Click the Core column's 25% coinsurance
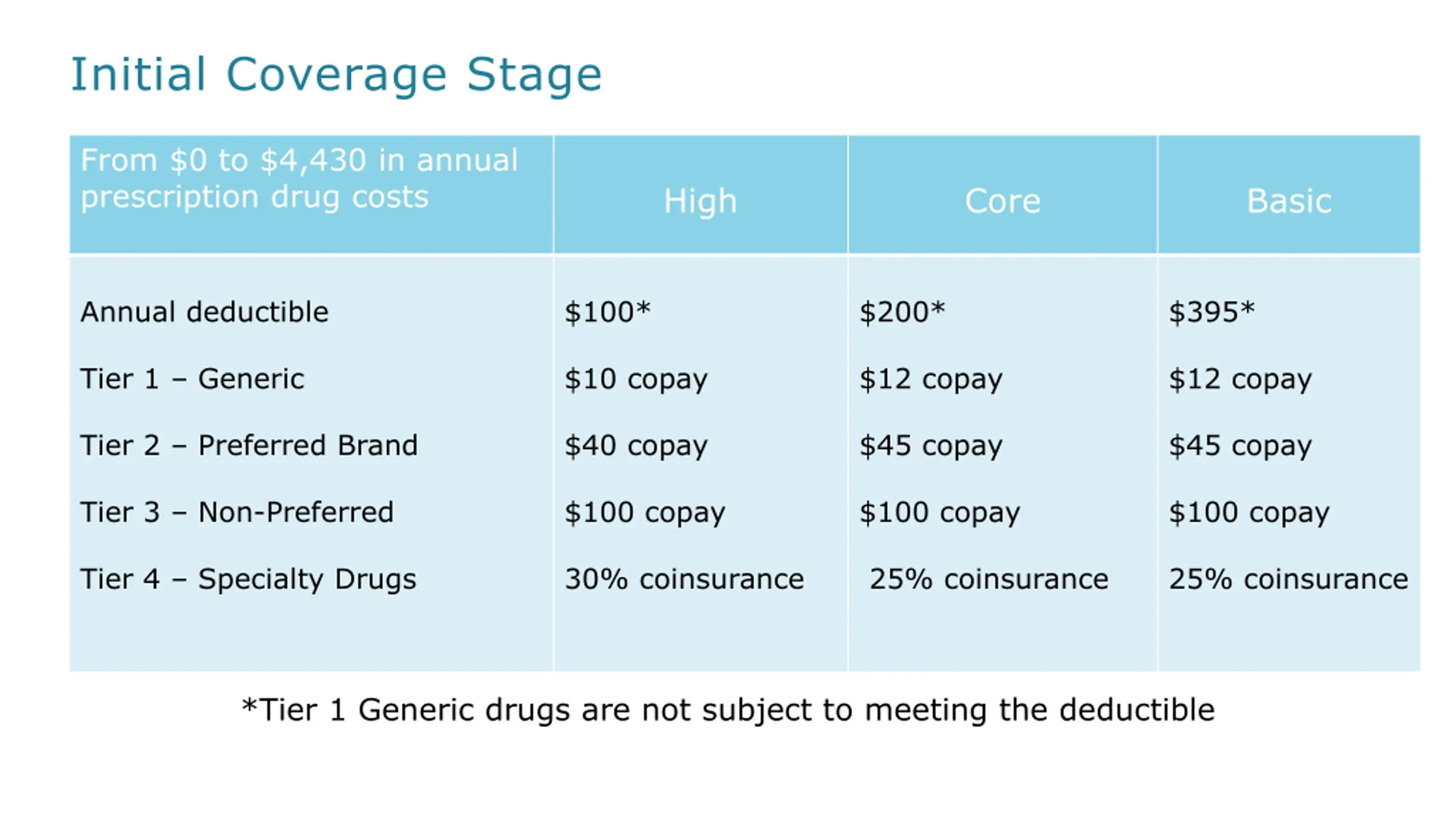This screenshot has height=819, width=1456. pos(989,579)
